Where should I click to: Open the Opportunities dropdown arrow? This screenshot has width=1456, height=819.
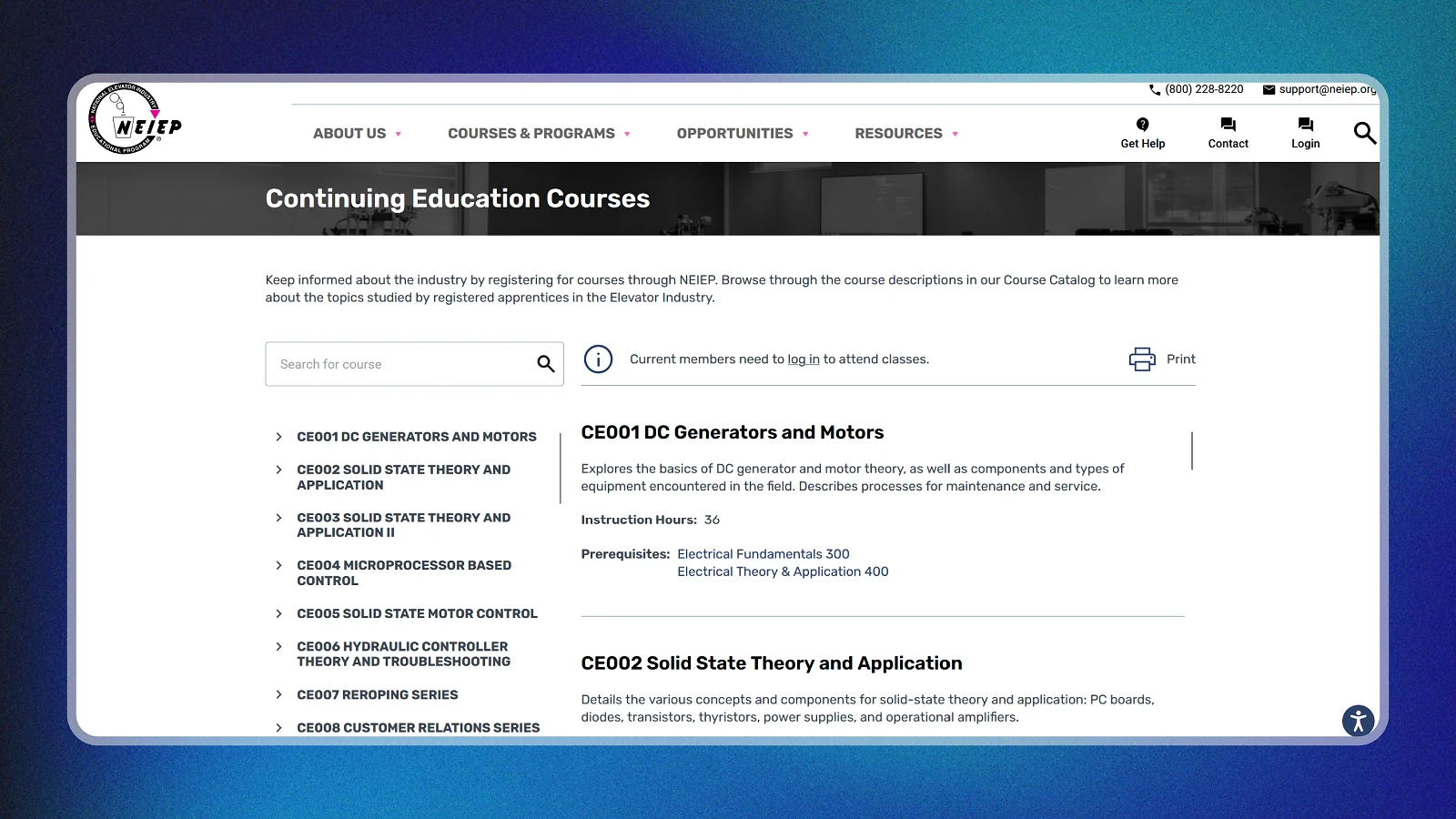tap(805, 134)
